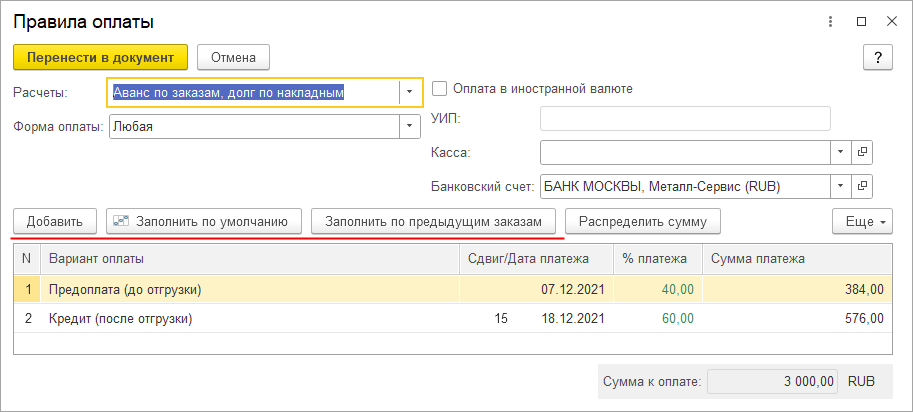Close the Правила оплаты dialog
This screenshot has height=412, width=913.
coord(890,21)
